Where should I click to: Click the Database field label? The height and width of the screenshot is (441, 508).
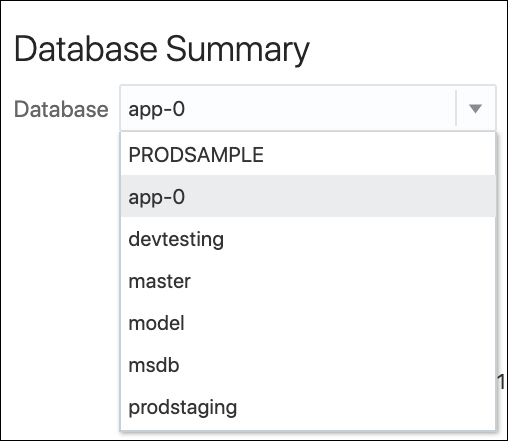(61, 109)
